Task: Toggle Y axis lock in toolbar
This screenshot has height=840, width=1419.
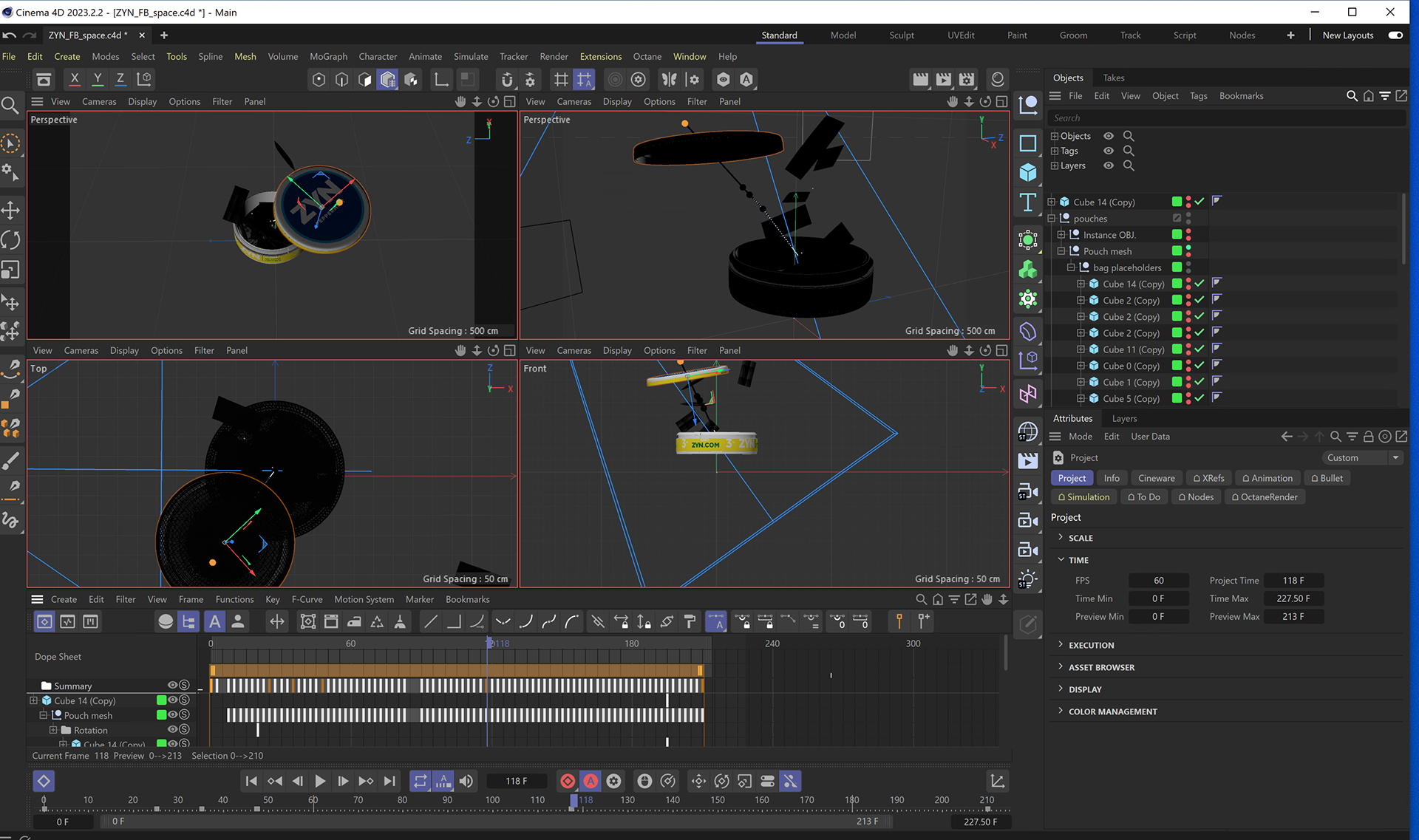Action: coord(97,79)
